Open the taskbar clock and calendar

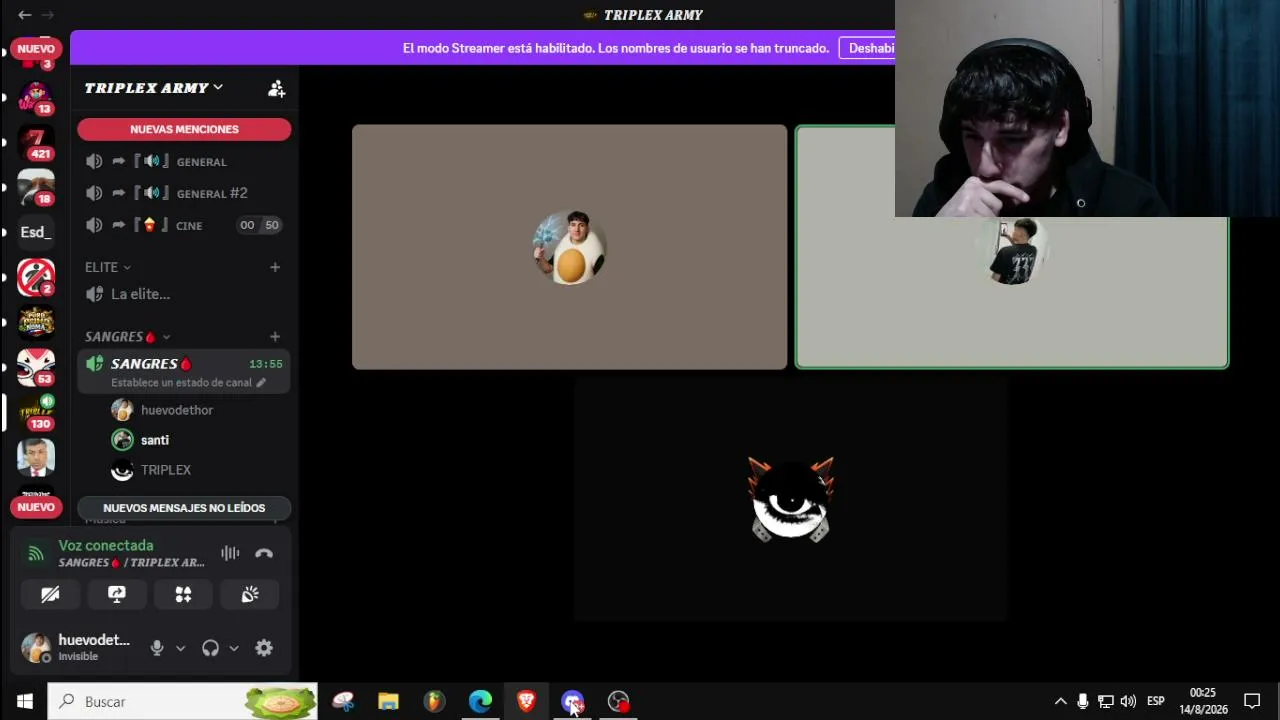[x=1203, y=701]
